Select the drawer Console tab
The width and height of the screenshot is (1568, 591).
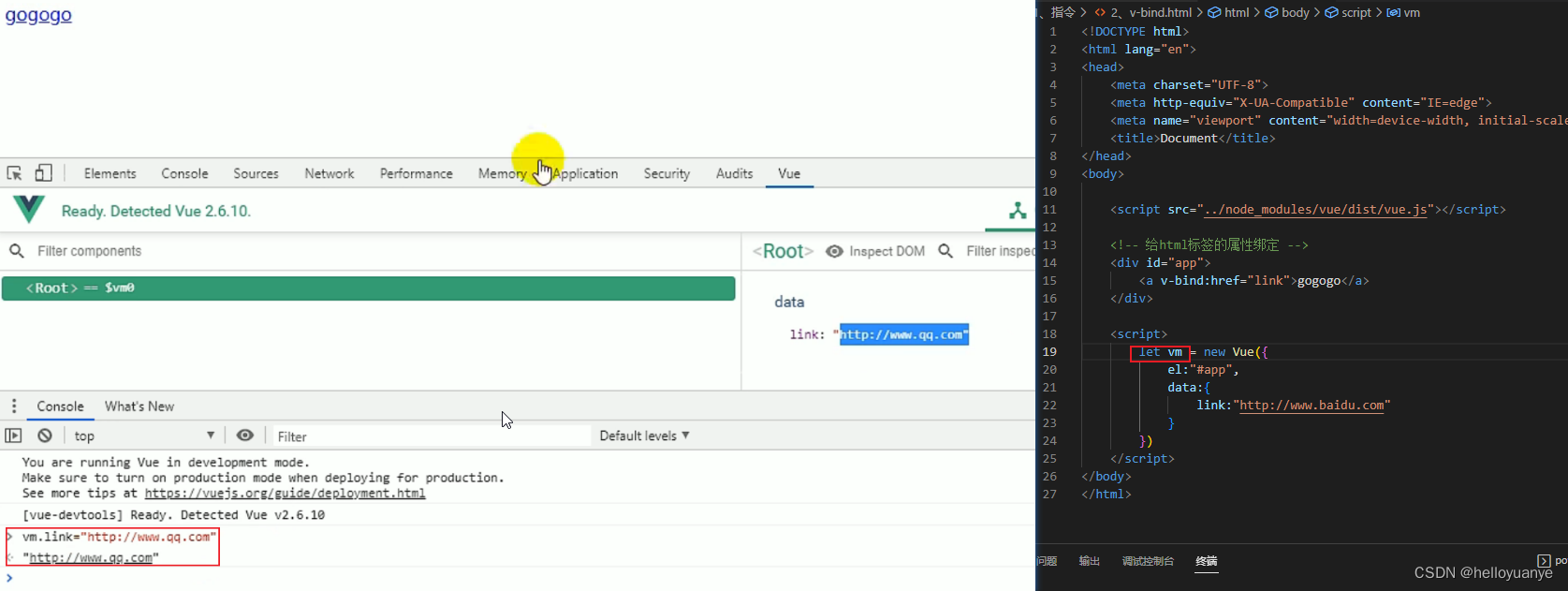60,406
